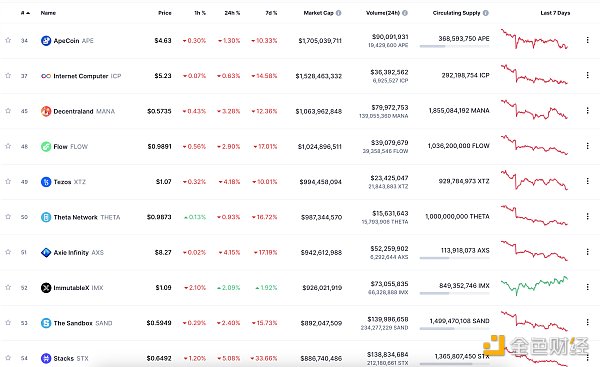The height and width of the screenshot is (367, 600).
Task: Click the Tezos logo icon
Action: [x=46, y=182]
